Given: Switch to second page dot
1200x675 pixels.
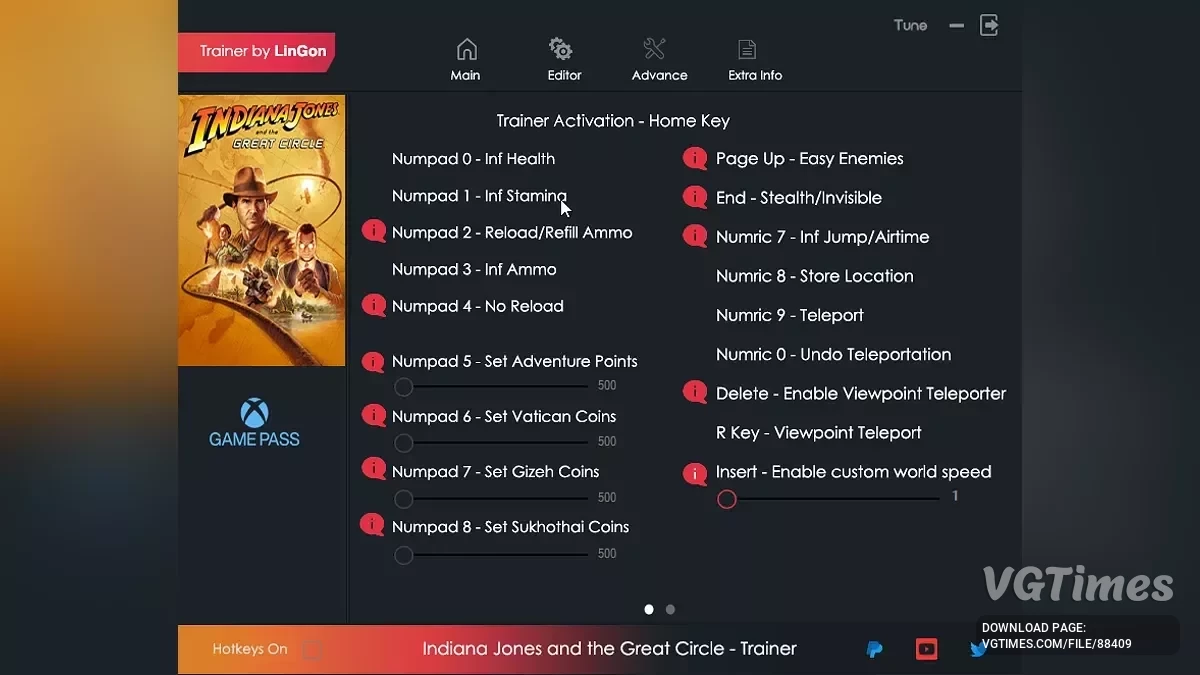Looking at the screenshot, I should tap(670, 609).
